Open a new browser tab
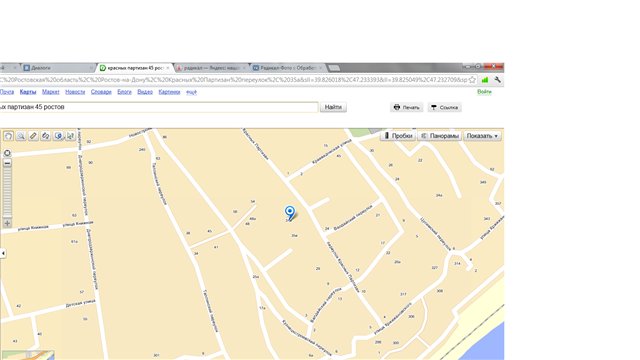Image resolution: width=640 pixels, height=360 pixels. tap(334, 68)
